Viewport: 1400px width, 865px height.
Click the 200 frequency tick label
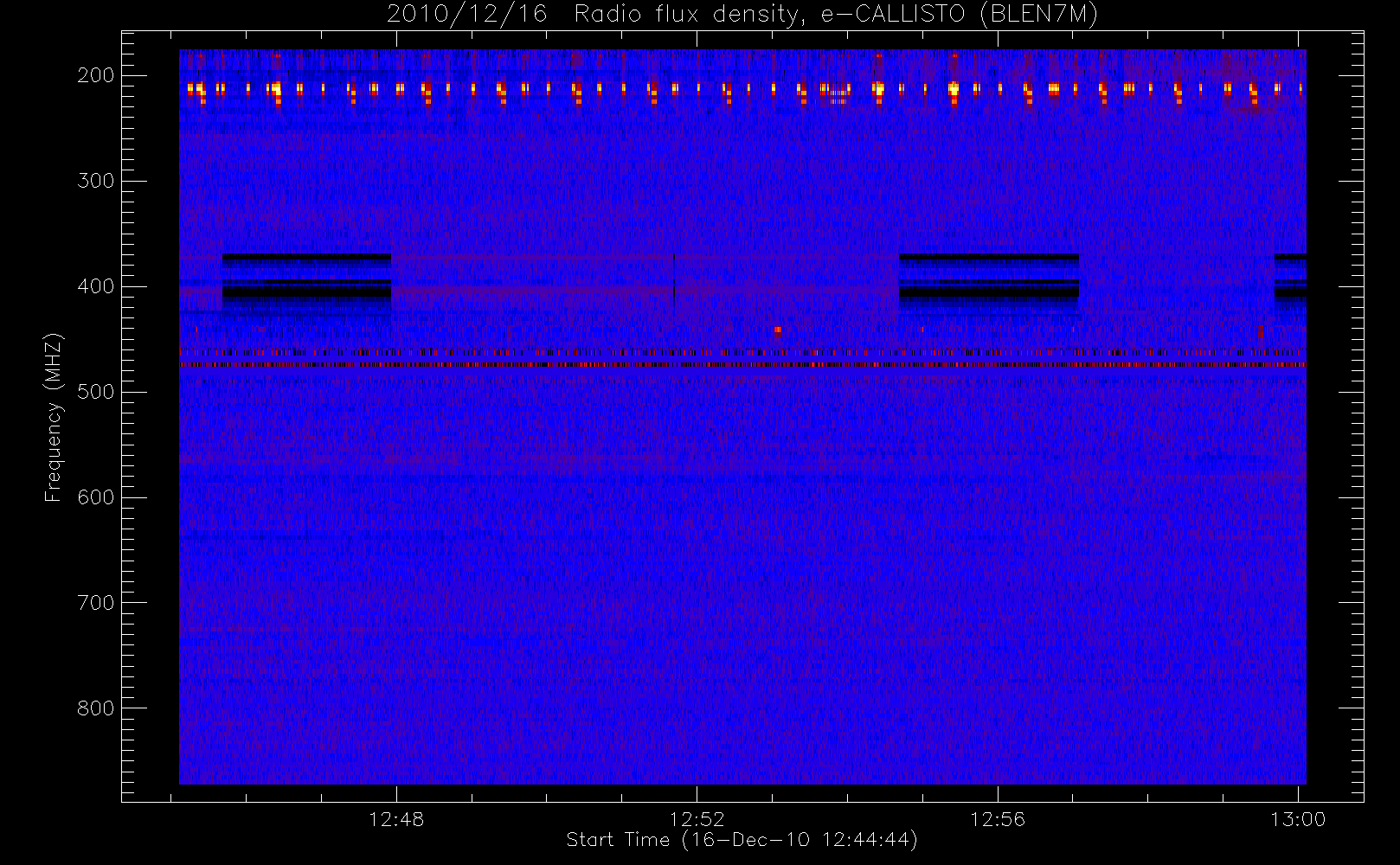(x=95, y=75)
